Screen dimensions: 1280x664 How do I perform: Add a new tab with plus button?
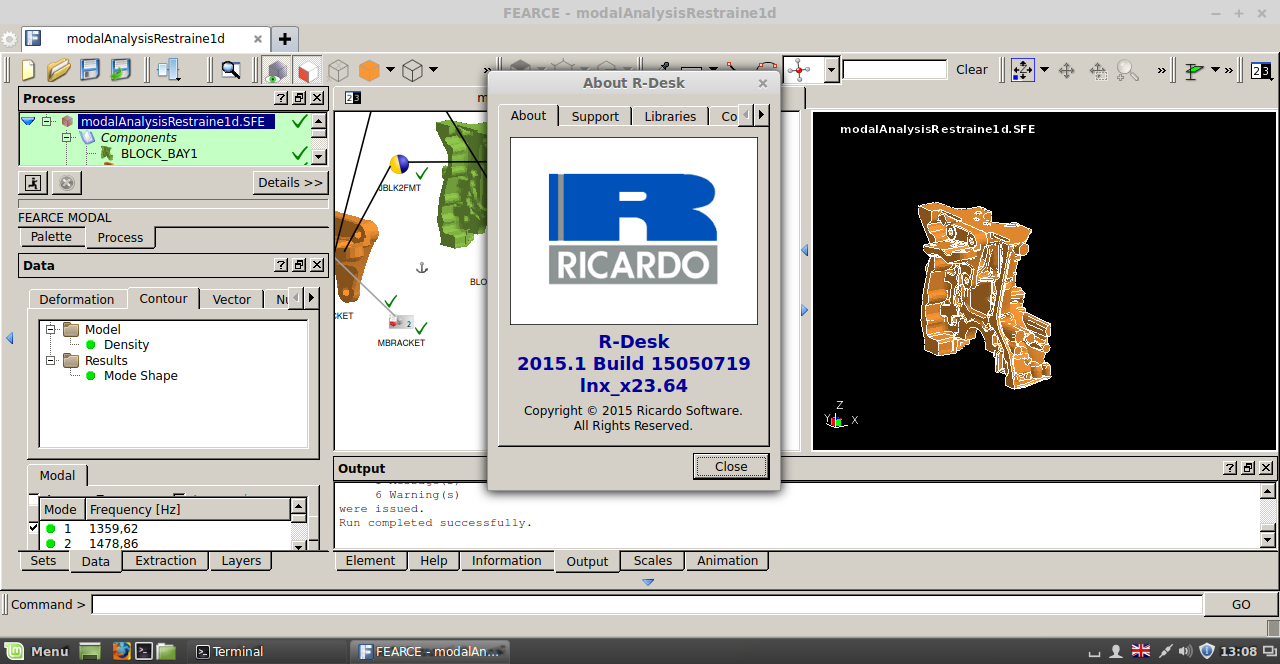[x=285, y=39]
